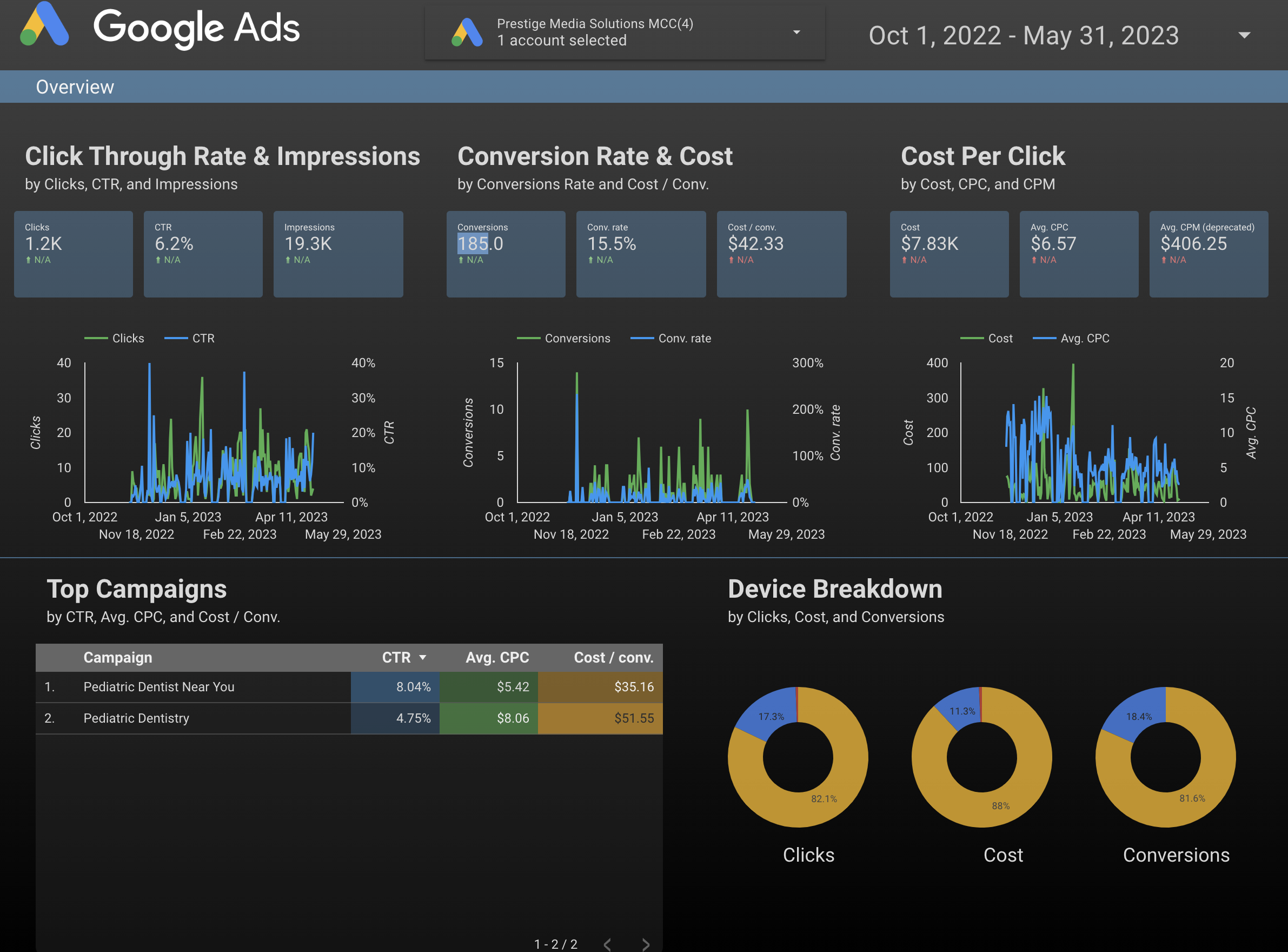Click the CTR column sort arrow
This screenshot has width=1288, height=952.
pos(423,658)
